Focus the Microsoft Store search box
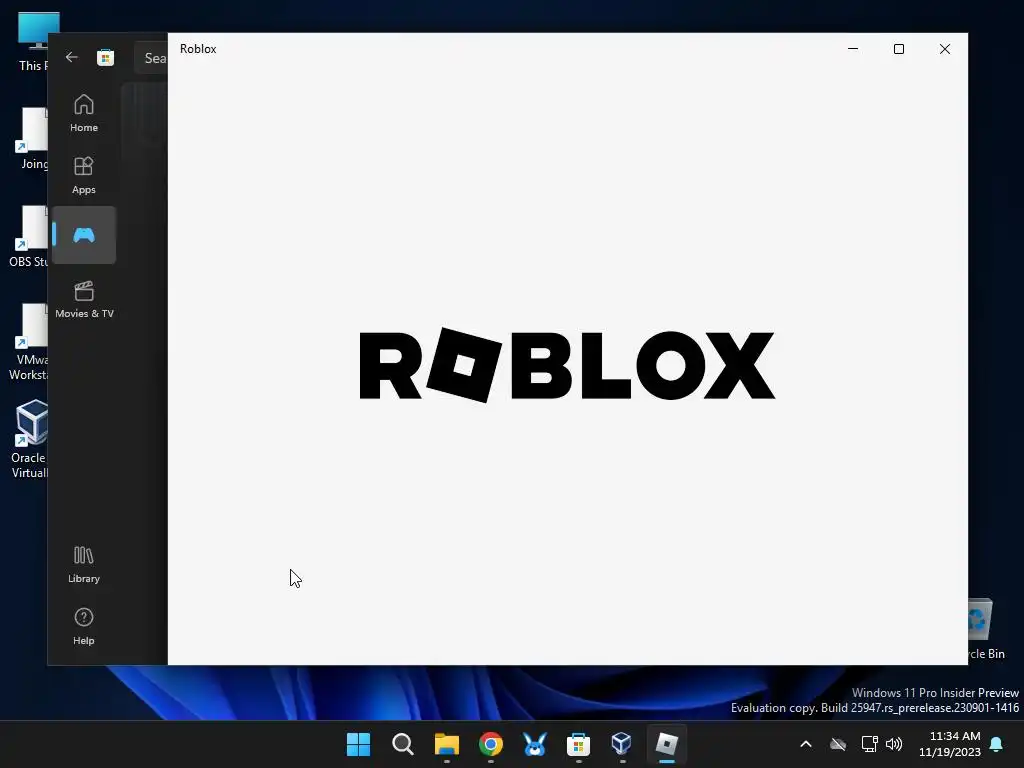 pyautogui.click(x=152, y=58)
